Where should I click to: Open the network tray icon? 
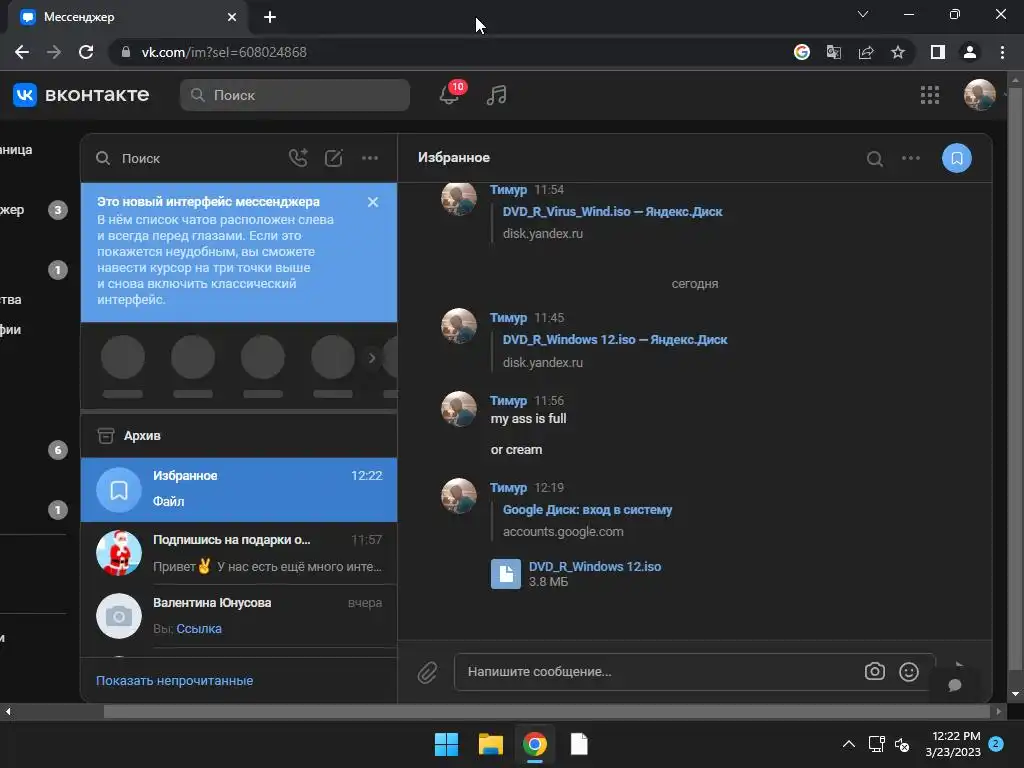876,744
